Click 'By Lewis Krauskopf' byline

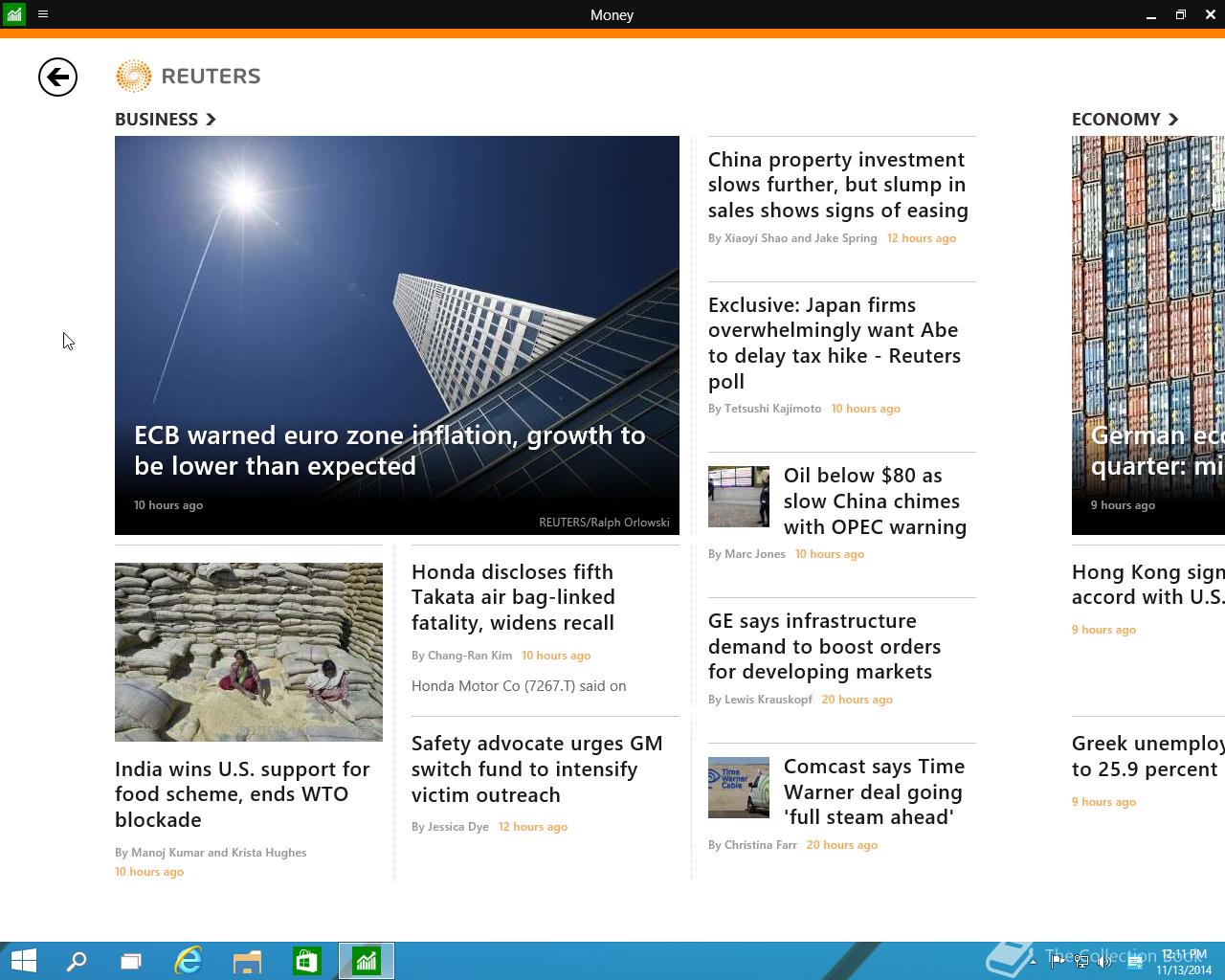[x=760, y=700]
